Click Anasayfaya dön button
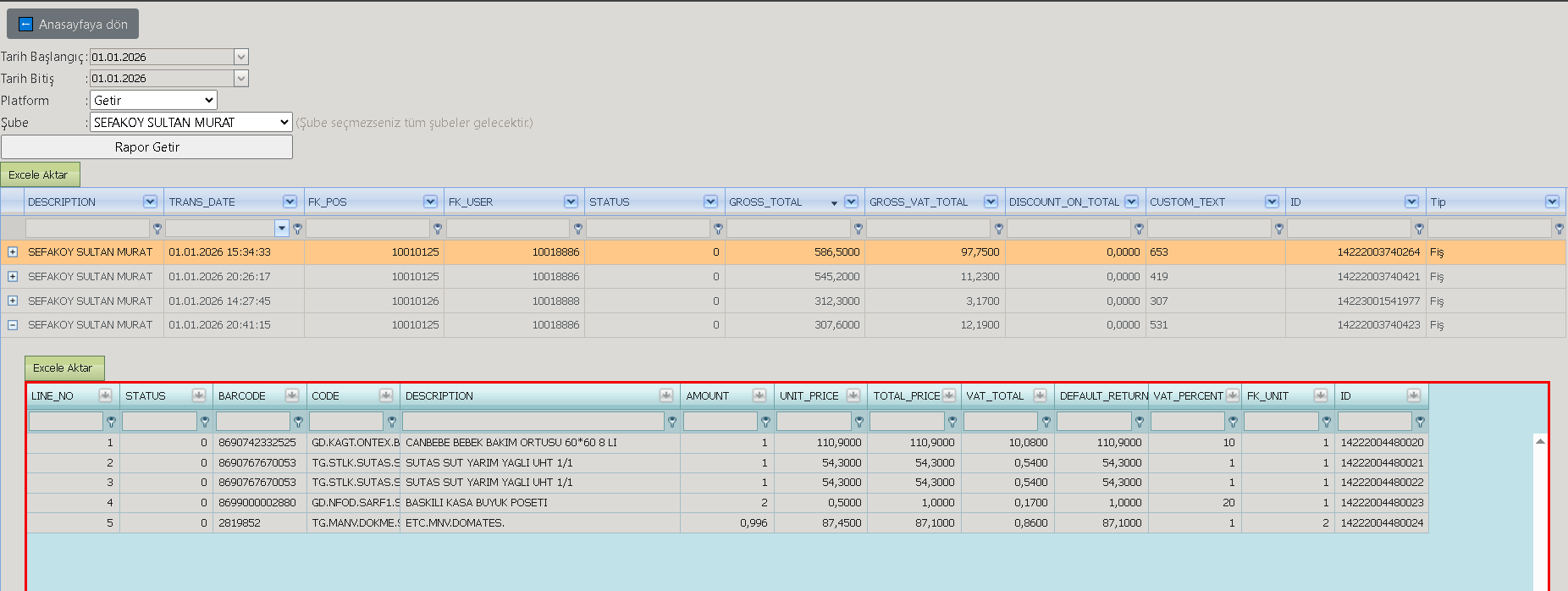The image size is (1568, 591). click(x=73, y=24)
